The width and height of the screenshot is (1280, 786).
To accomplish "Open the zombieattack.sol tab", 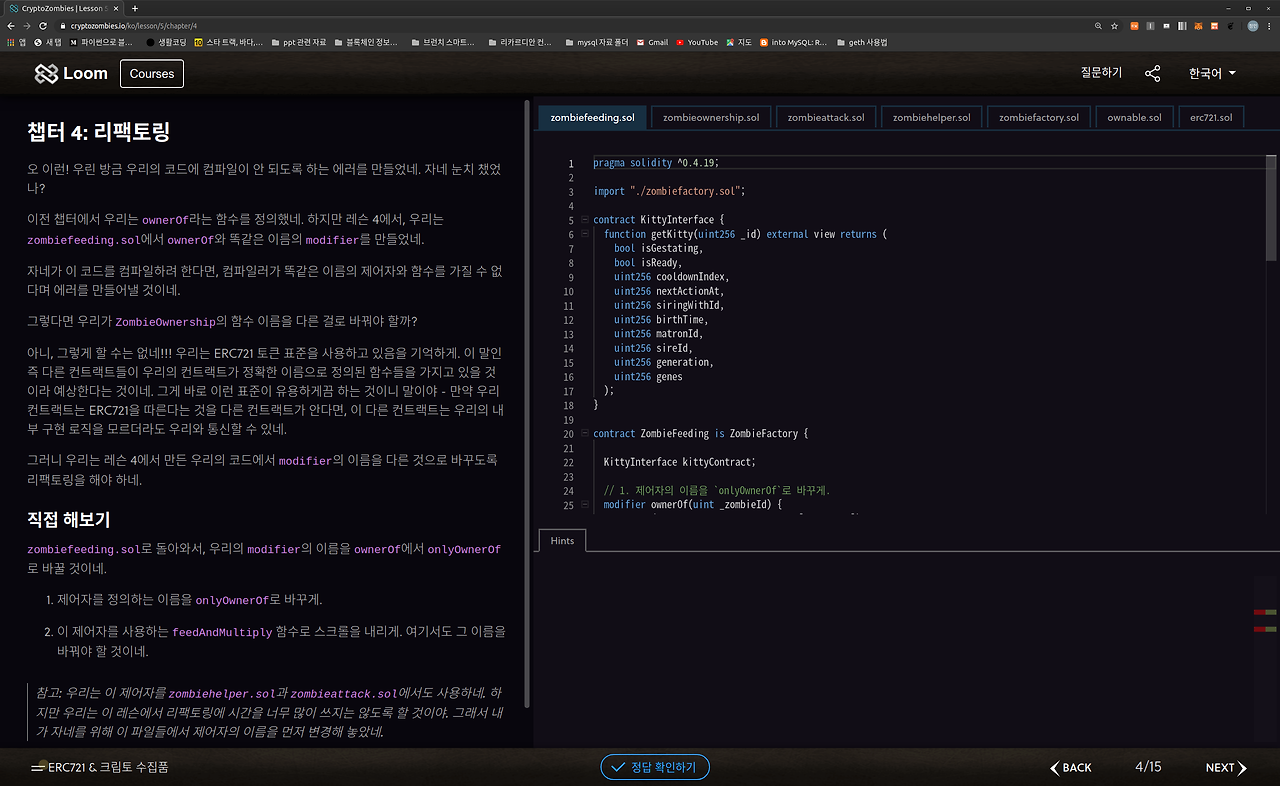I will tap(826, 117).
